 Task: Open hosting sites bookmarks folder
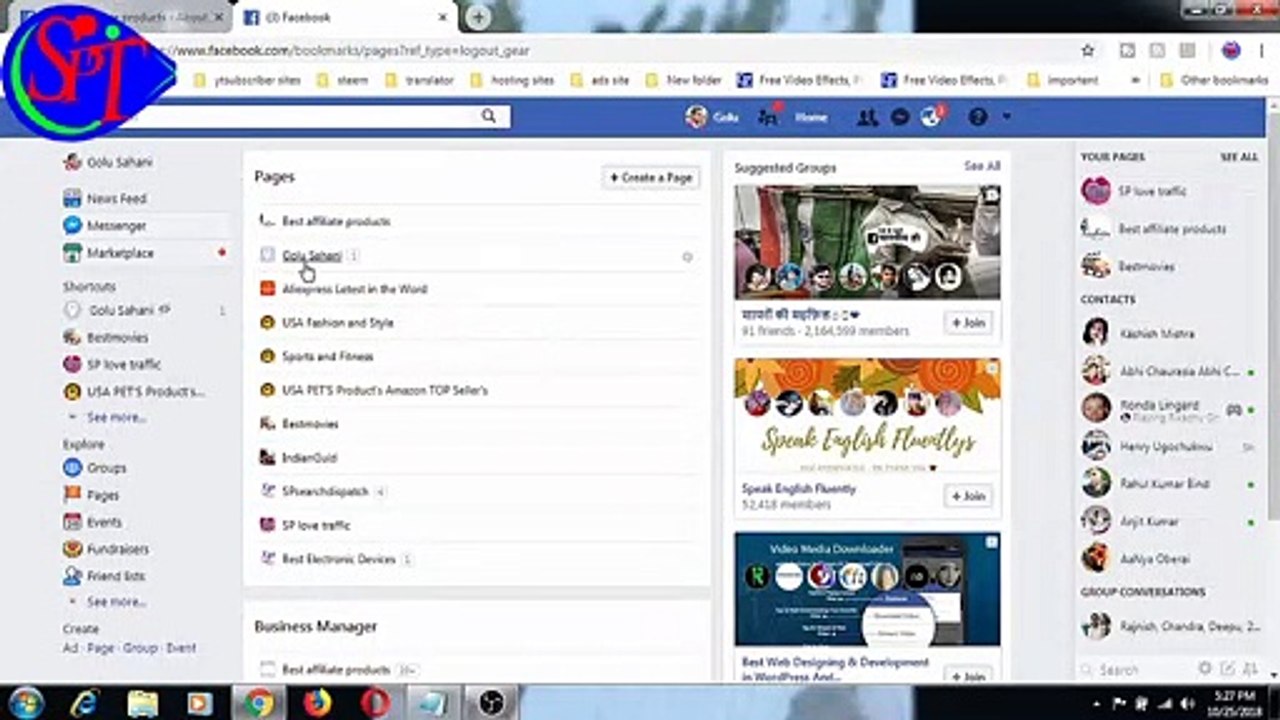(512, 80)
